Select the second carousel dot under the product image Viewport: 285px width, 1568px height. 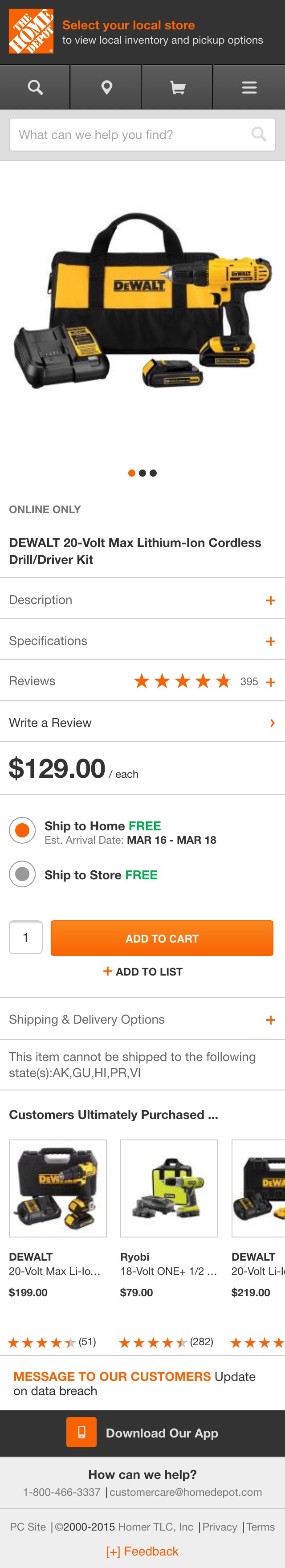[142, 472]
